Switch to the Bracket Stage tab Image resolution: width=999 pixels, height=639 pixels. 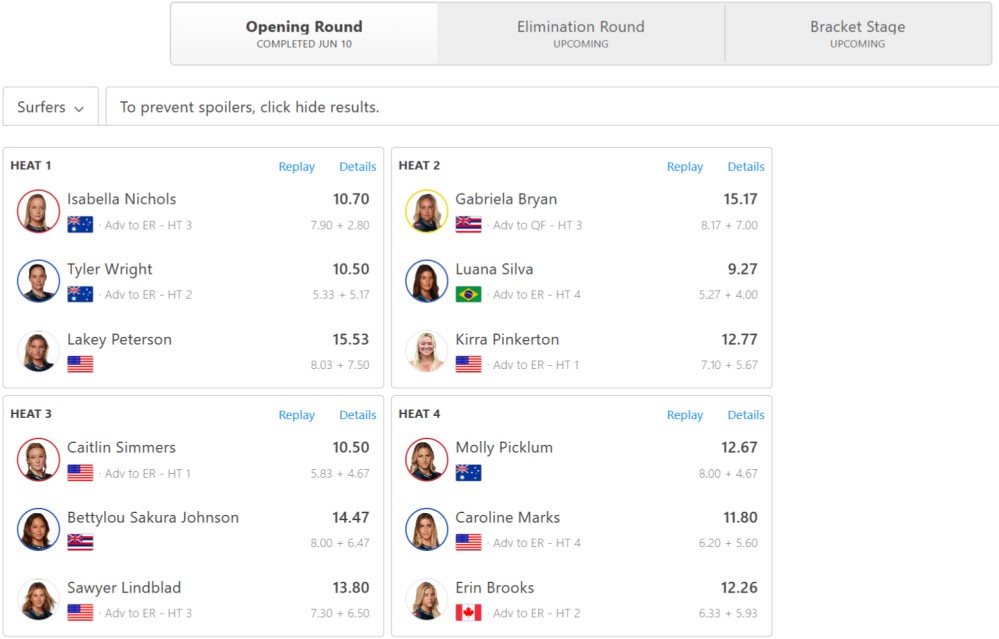(858, 34)
